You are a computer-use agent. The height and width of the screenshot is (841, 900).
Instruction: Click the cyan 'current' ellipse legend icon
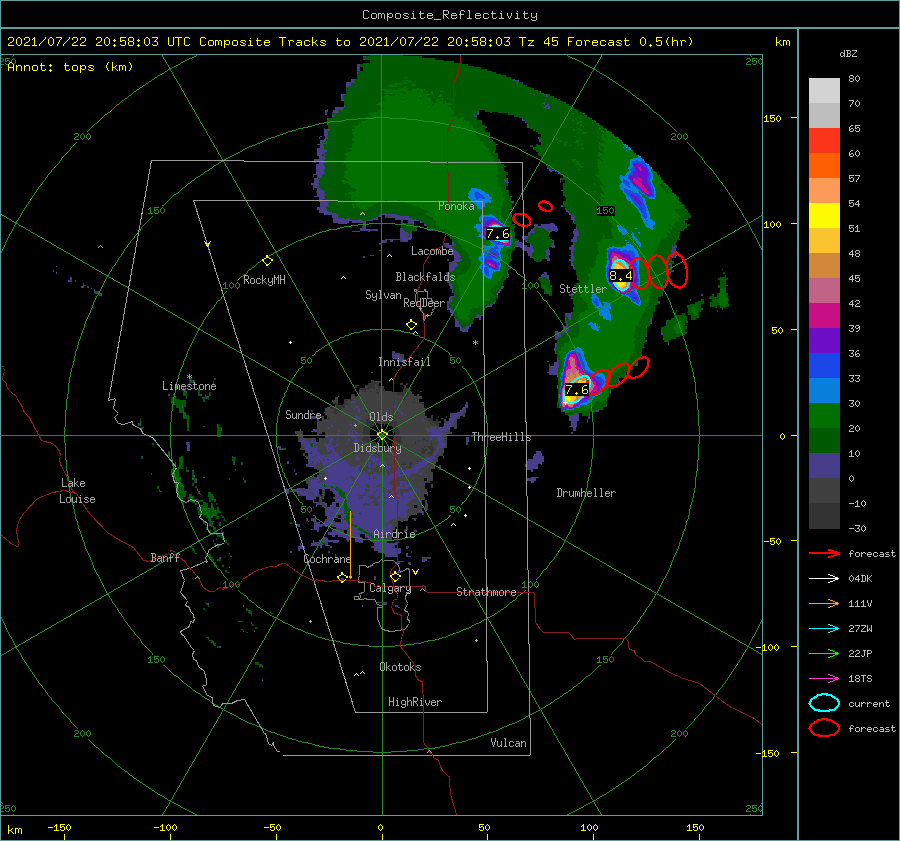pyautogui.click(x=824, y=703)
